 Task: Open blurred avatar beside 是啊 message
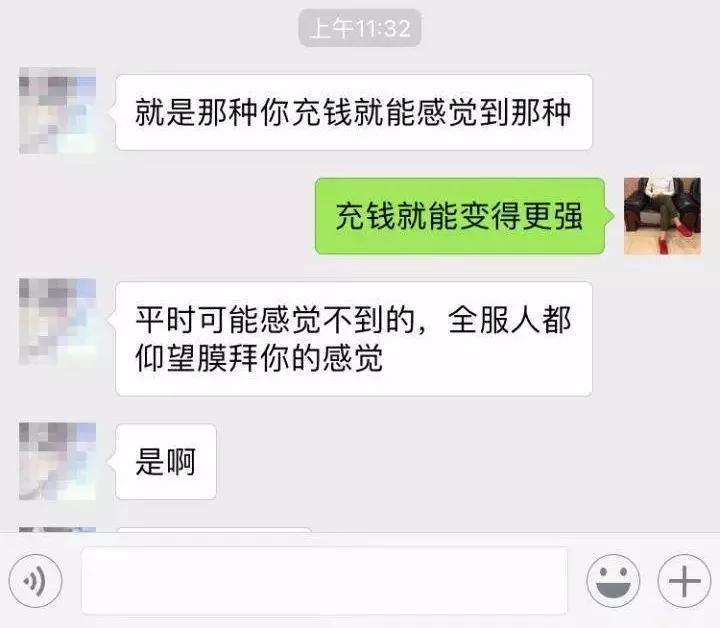tap(57, 461)
